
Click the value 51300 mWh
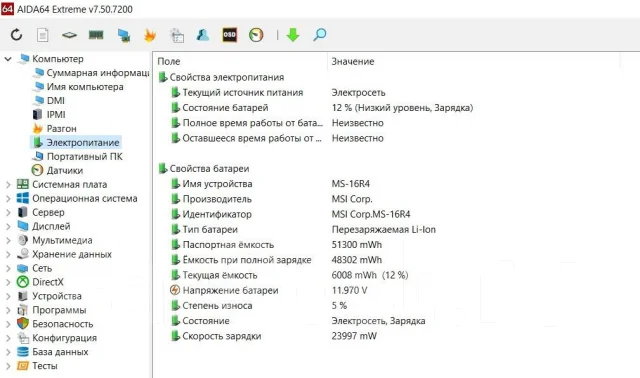tap(357, 245)
